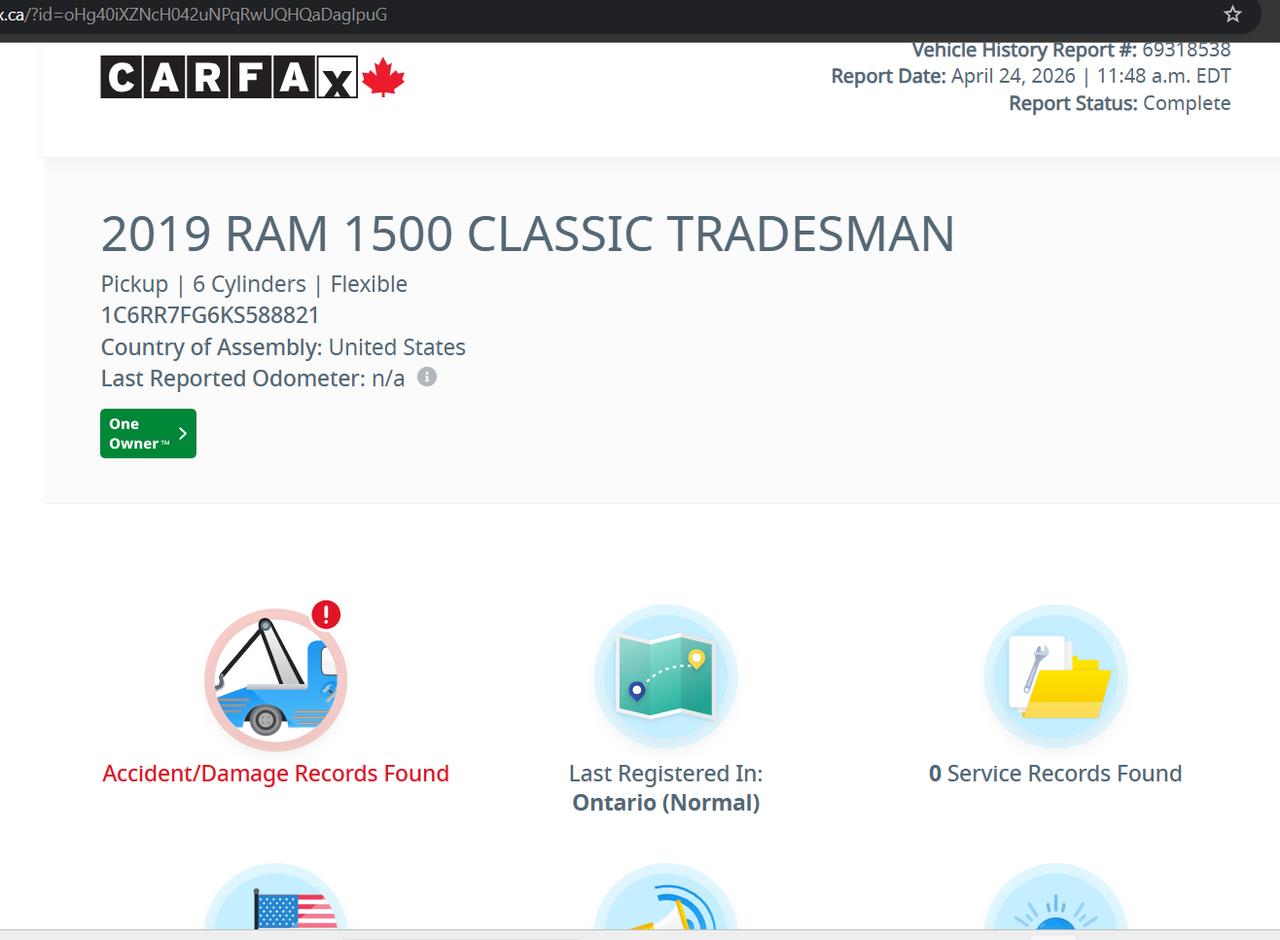Screen dimensions: 1280x940
Task: Click the 2019 RAM 1500 Classic Tradesman heading
Action: click(x=528, y=234)
